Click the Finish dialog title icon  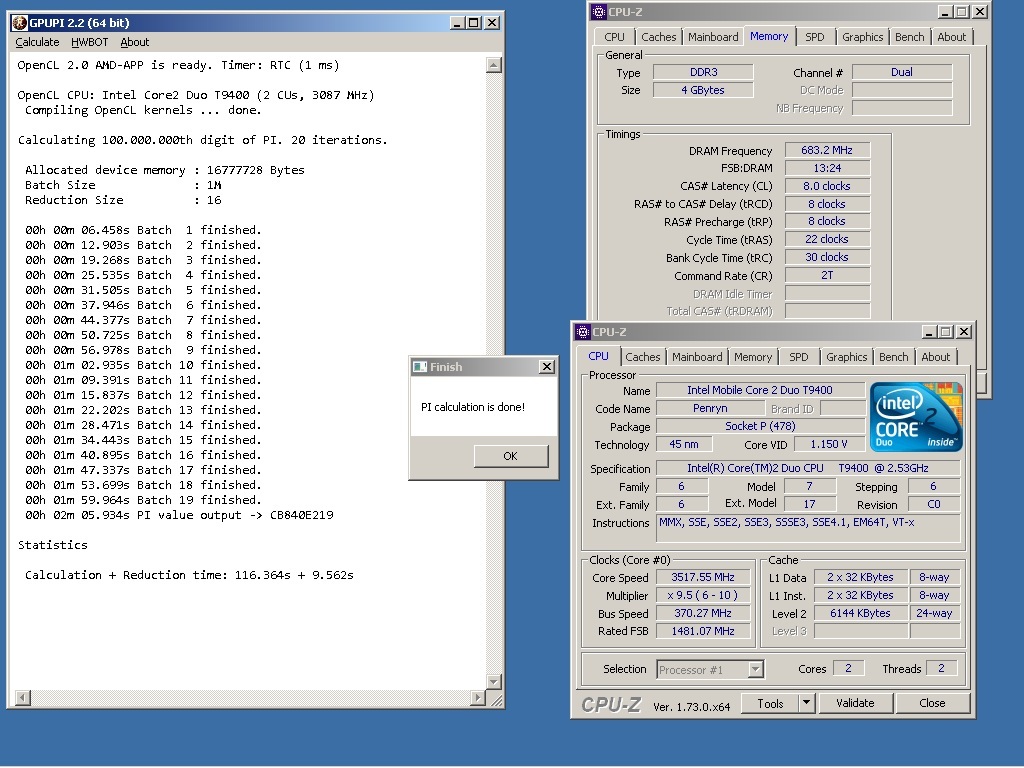(x=420, y=367)
